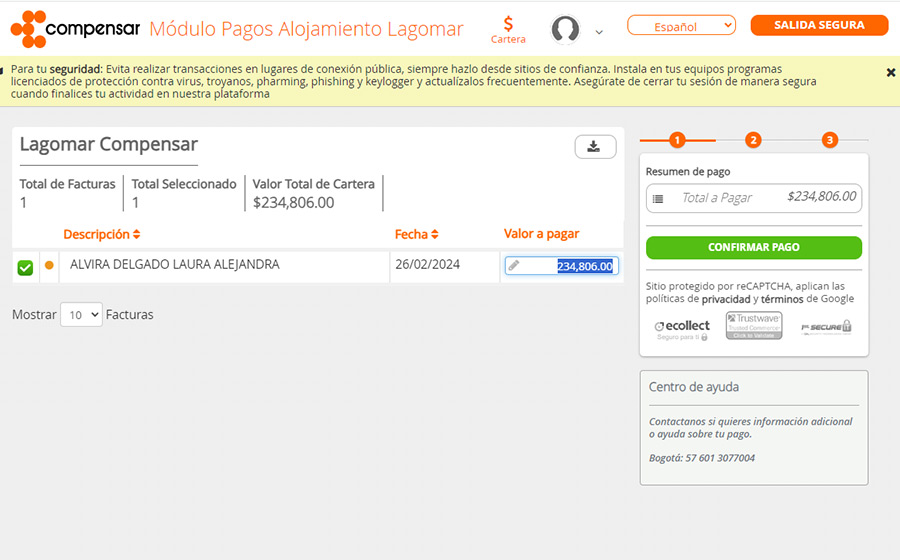Go to payment step 2 indicator
This screenshot has height=560, width=900.
tap(753, 140)
